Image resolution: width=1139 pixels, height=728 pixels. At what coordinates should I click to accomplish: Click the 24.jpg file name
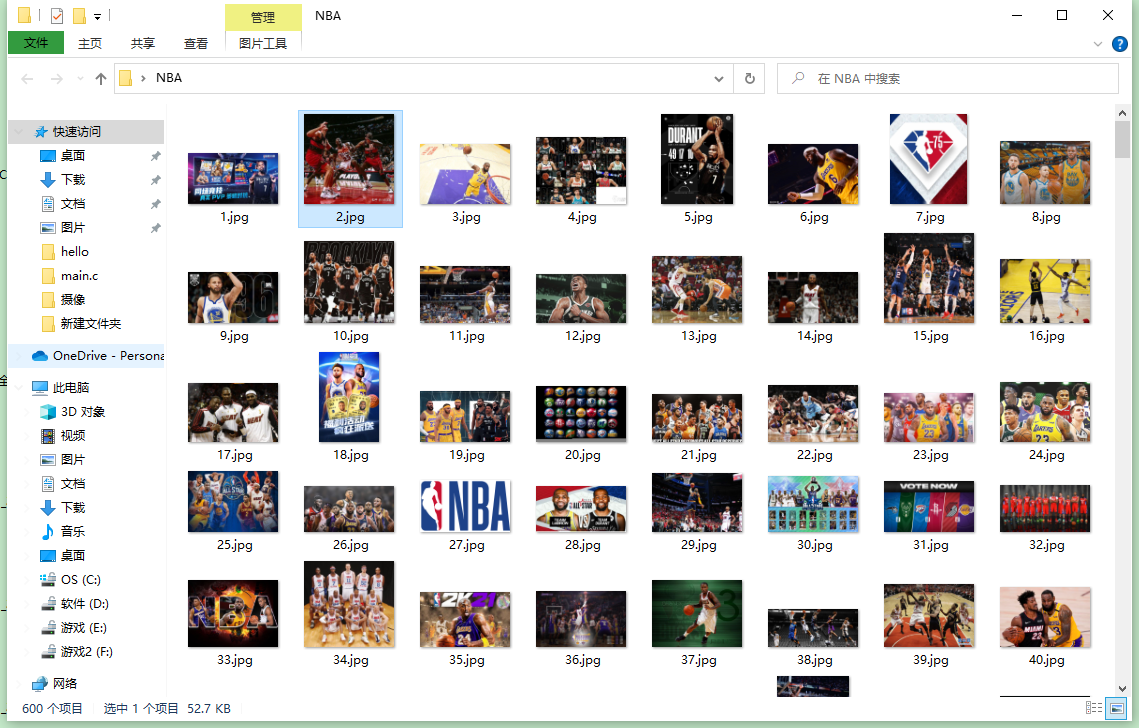1047,455
